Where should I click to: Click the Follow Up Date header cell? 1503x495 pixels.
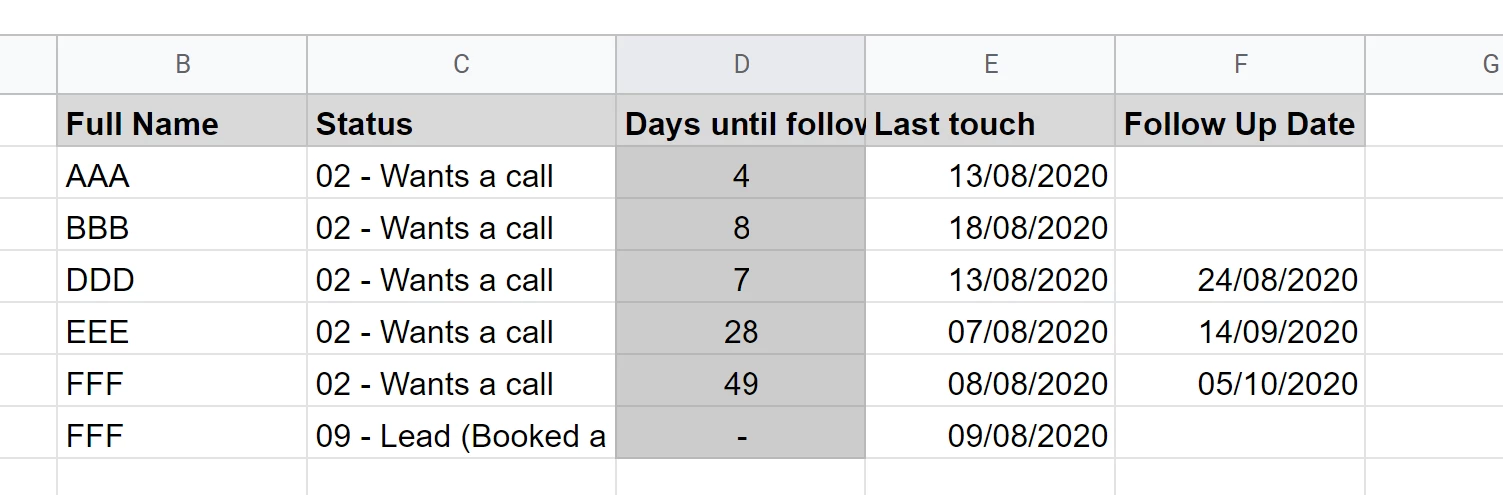pyautogui.click(x=1240, y=124)
